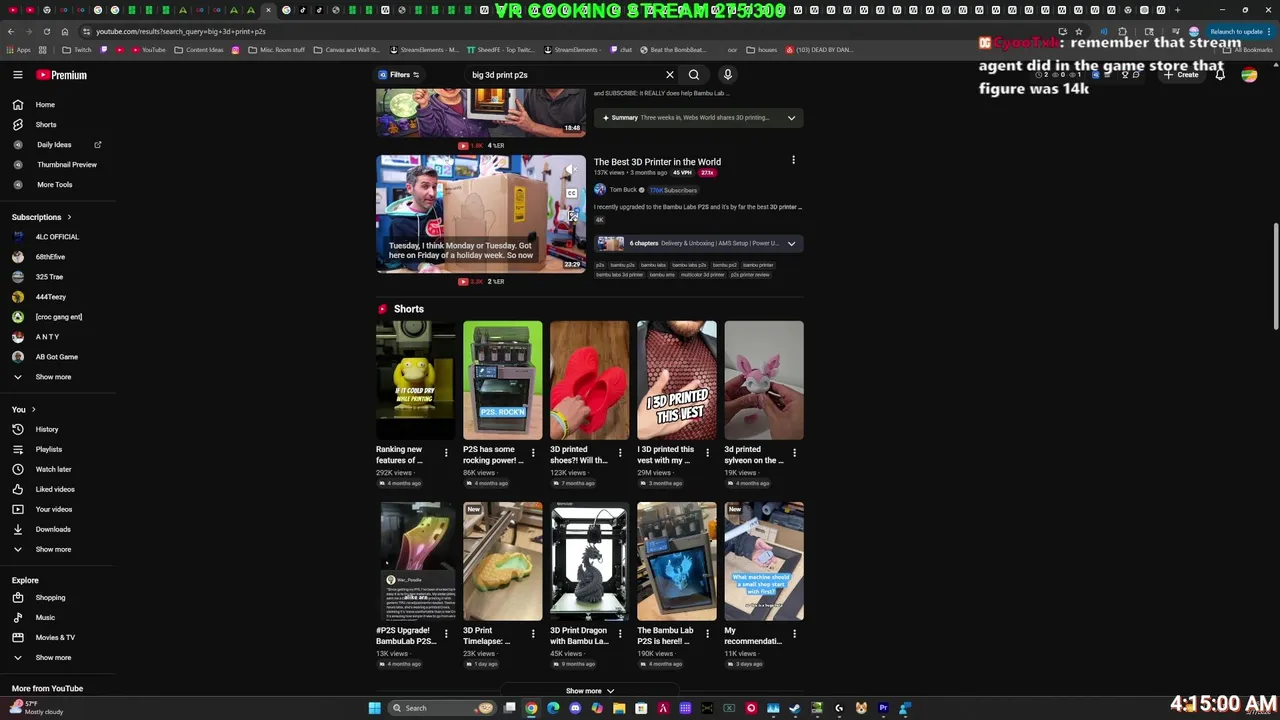Image resolution: width=1280 pixels, height=720 pixels.
Task: Open the Content Ideas bookmark folder
Action: coord(198,50)
